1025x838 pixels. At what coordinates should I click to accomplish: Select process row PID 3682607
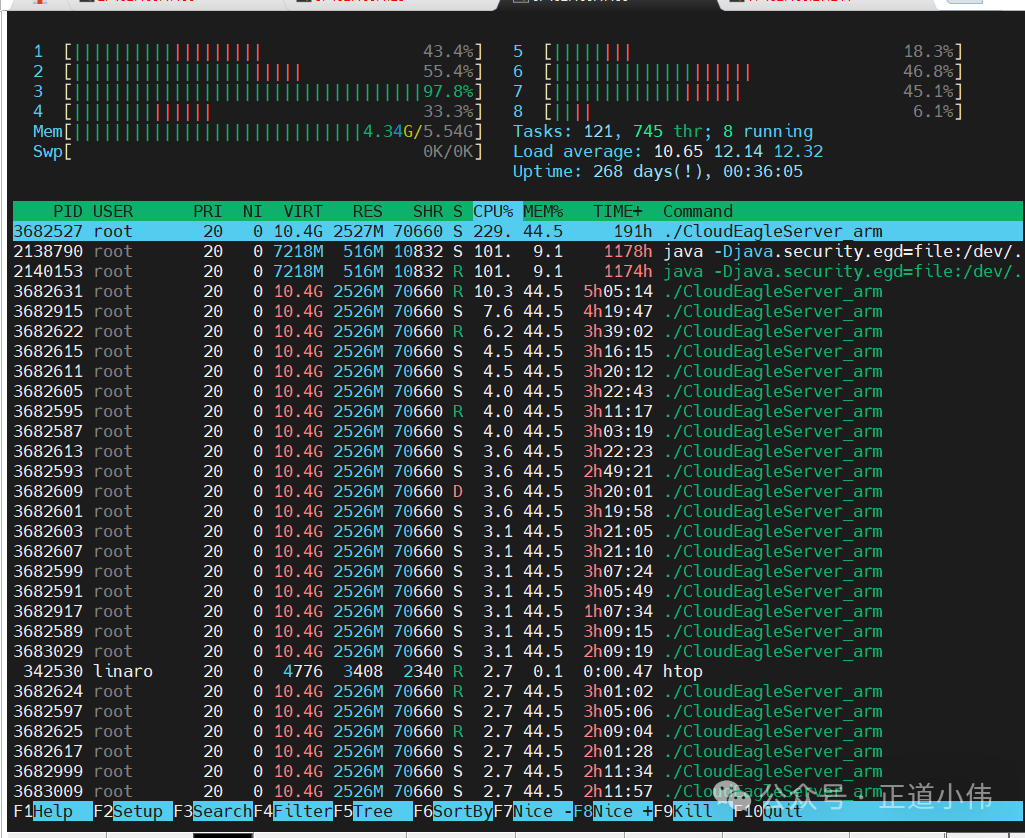[x=518, y=551]
